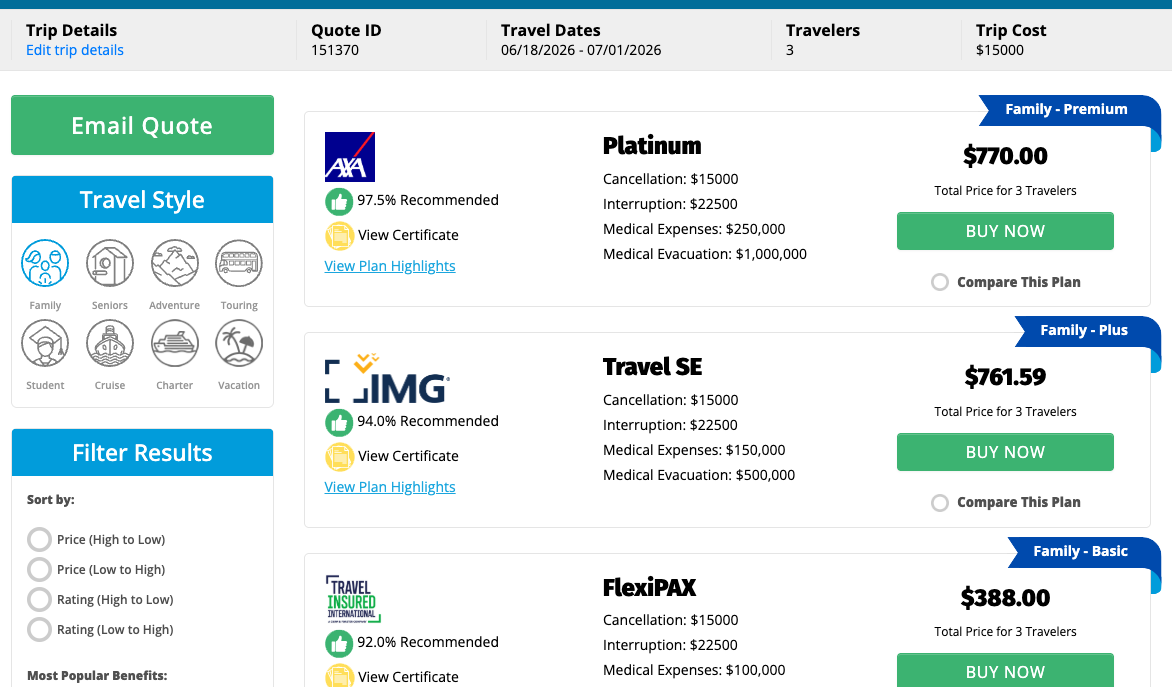The image size is (1172, 687).
Task: Click the AXA Platinum certificate icon
Action: point(340,235)
